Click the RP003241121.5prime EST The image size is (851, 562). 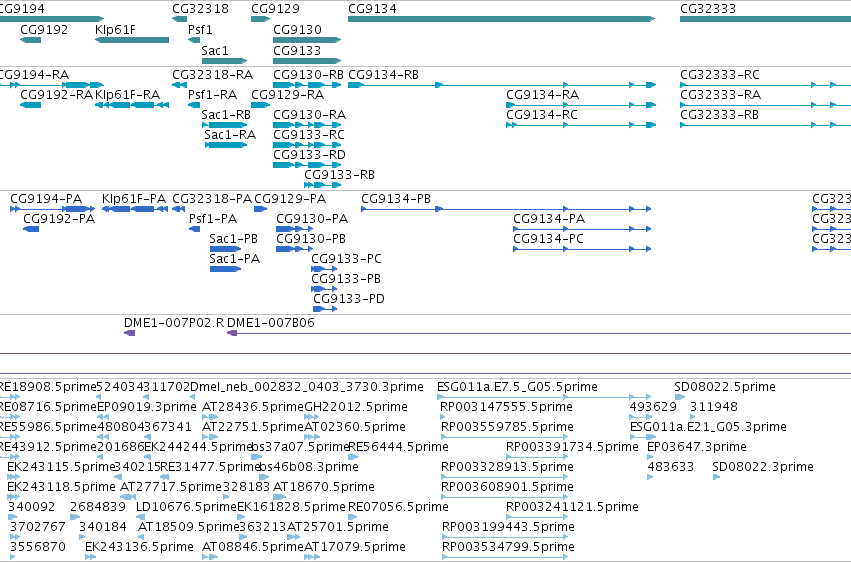pos(537,518)
